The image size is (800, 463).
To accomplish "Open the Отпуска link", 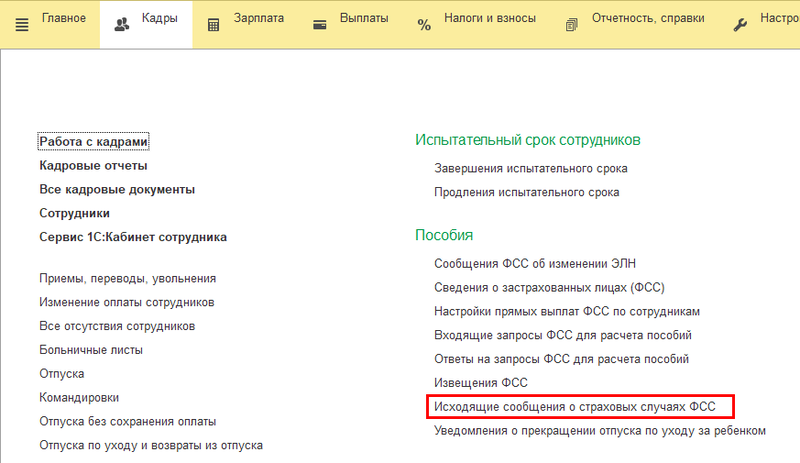I will 62,374.
